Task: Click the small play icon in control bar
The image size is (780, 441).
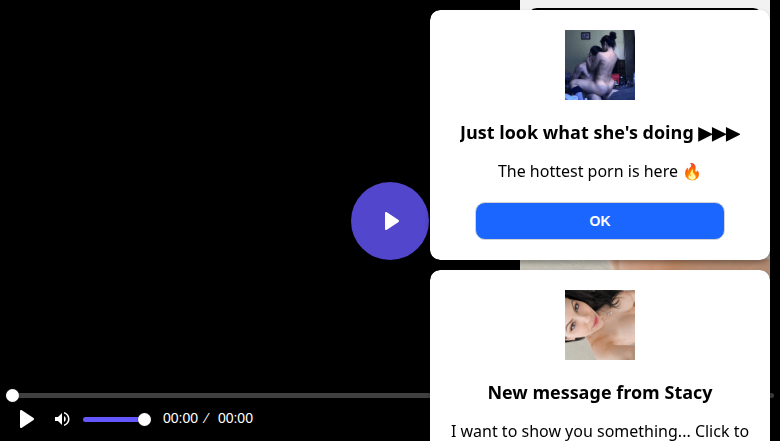Action: click(27, 419)
